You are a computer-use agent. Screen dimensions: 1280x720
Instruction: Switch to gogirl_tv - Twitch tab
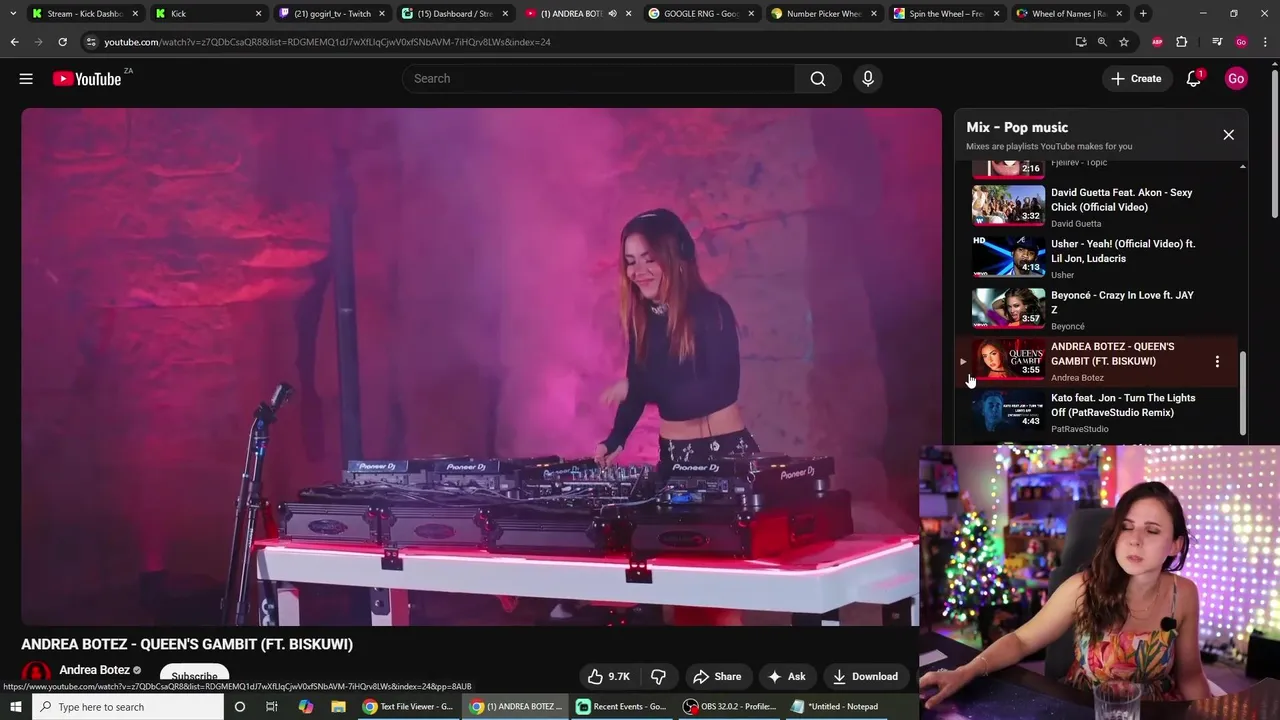click(332, 14)
